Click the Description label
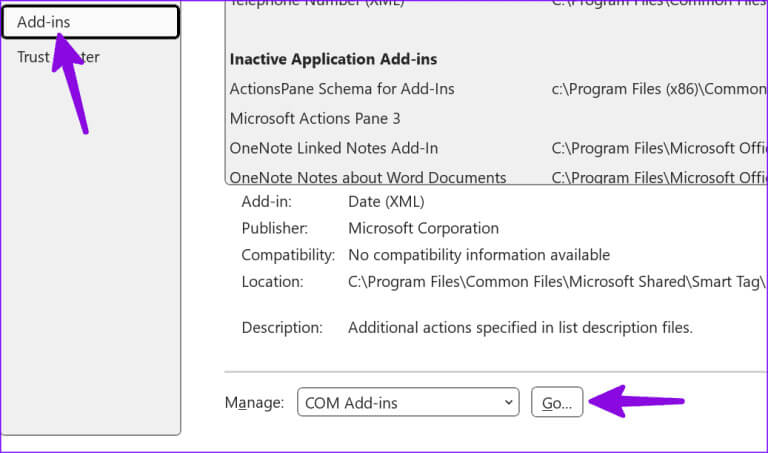The image size is (768, 453). (x=282, y=328)
